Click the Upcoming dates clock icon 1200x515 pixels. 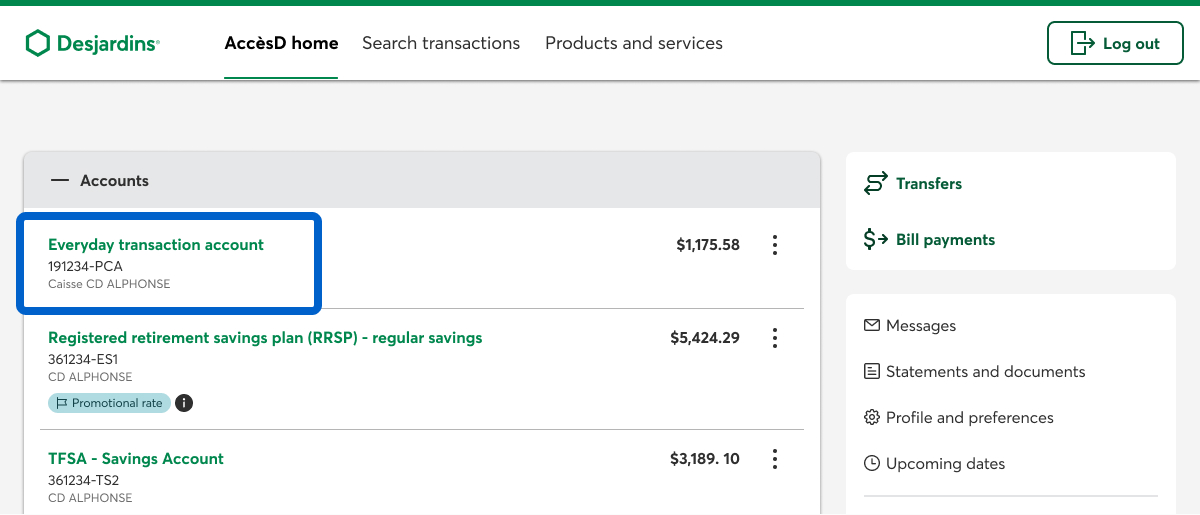(872, 464)
